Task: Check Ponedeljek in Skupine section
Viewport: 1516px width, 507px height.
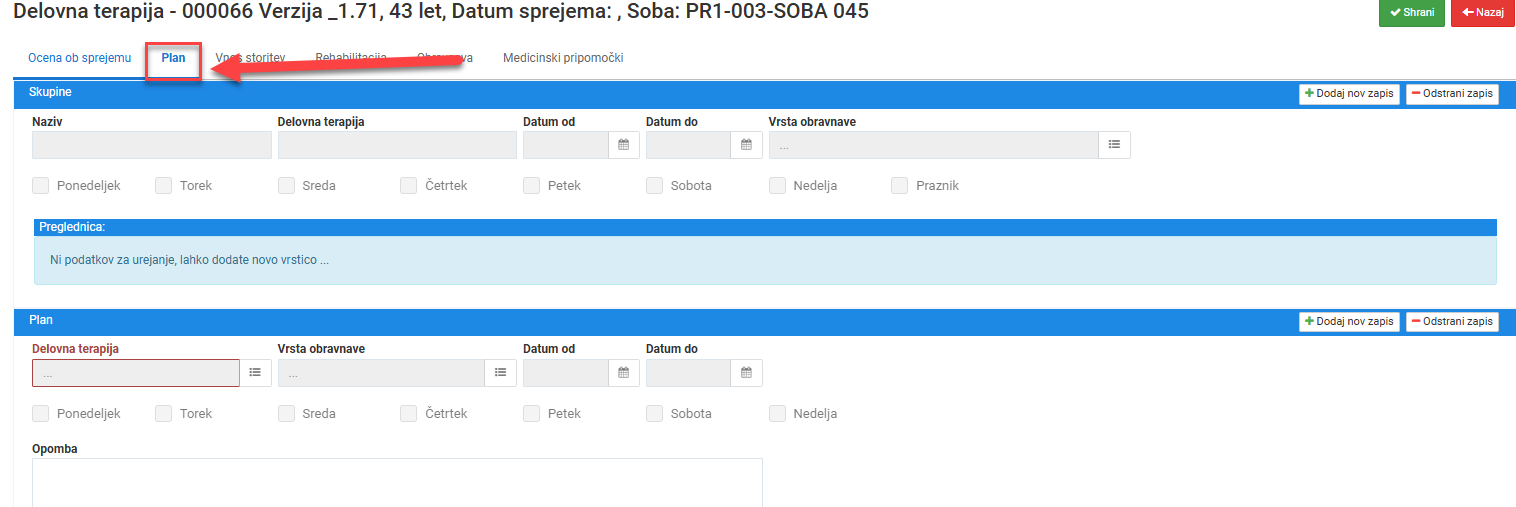Action: (x=41, y=186)
